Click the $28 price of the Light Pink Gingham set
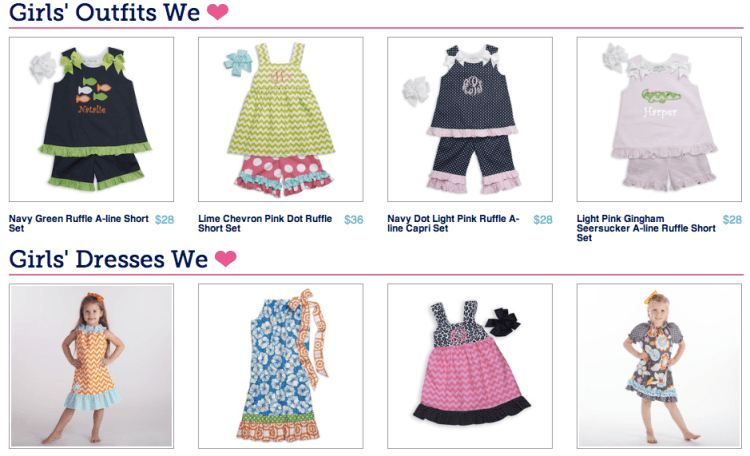This screenshot has height=456, width=750. [732, 220]
